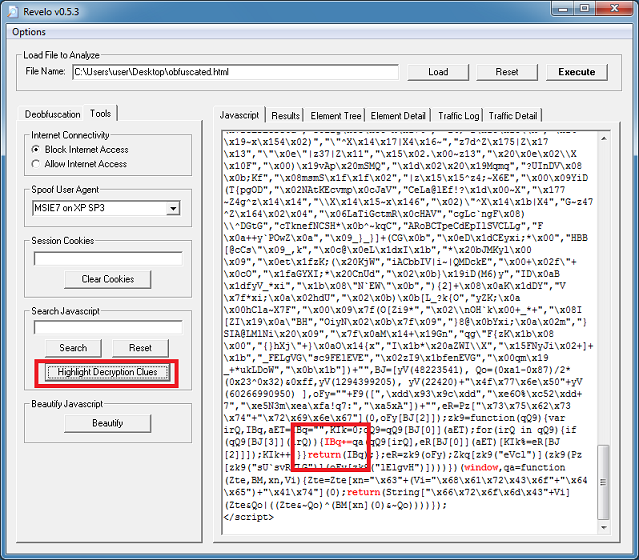639x560 pixels.
Task: Click the Beautify button
Action: coord(108,423)
